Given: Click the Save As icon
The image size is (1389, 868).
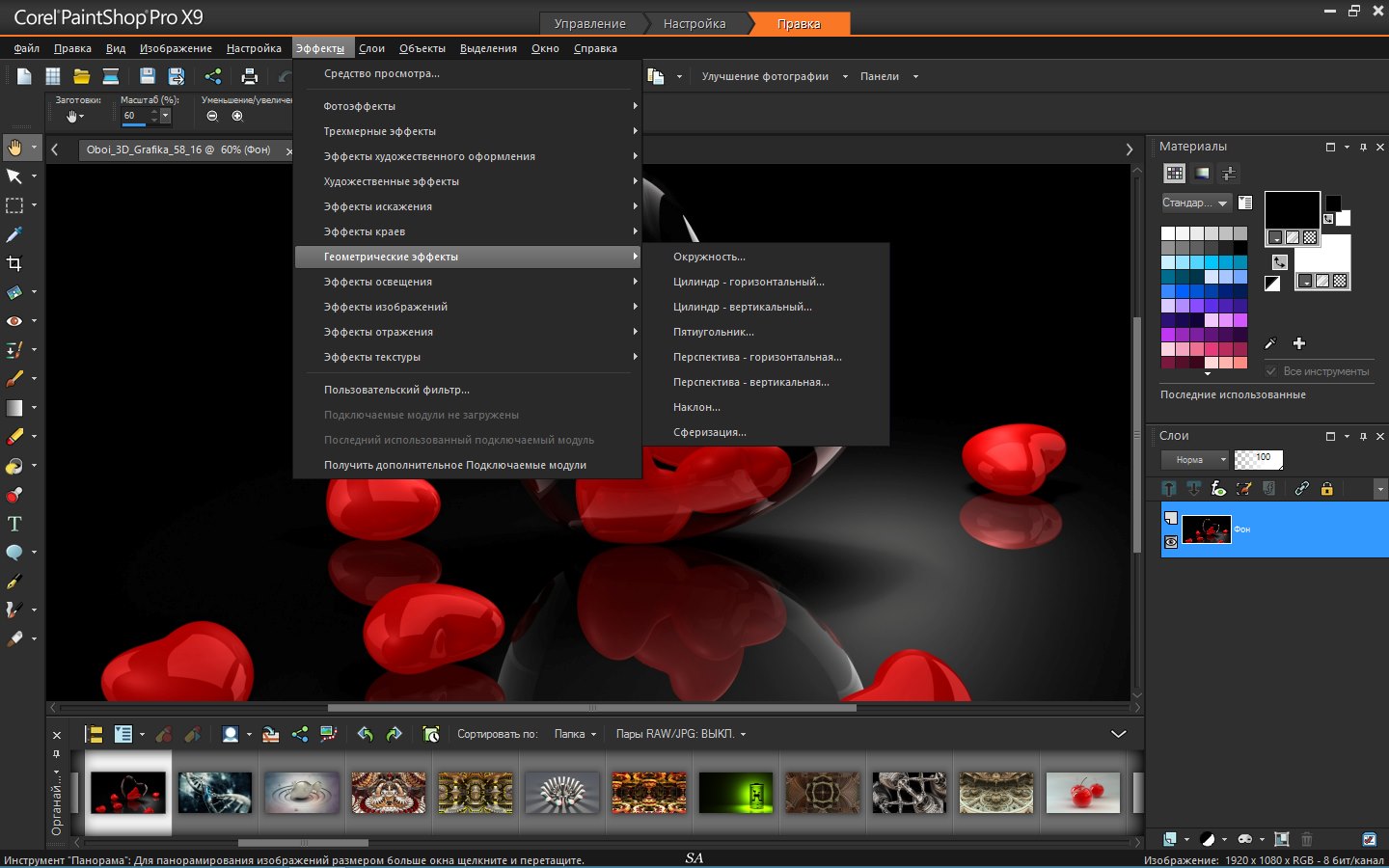Looking at the screenshot, I should pos(177,76).
